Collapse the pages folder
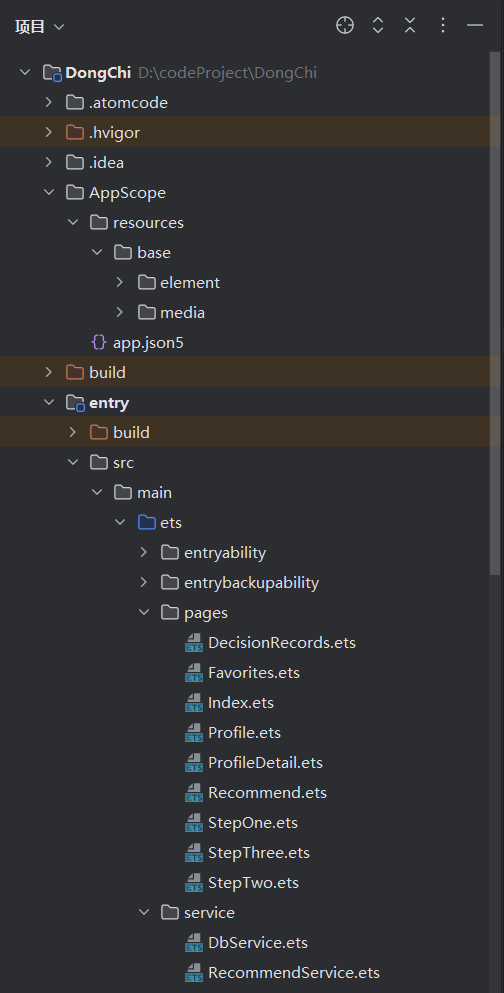 [x=144, y=612]
